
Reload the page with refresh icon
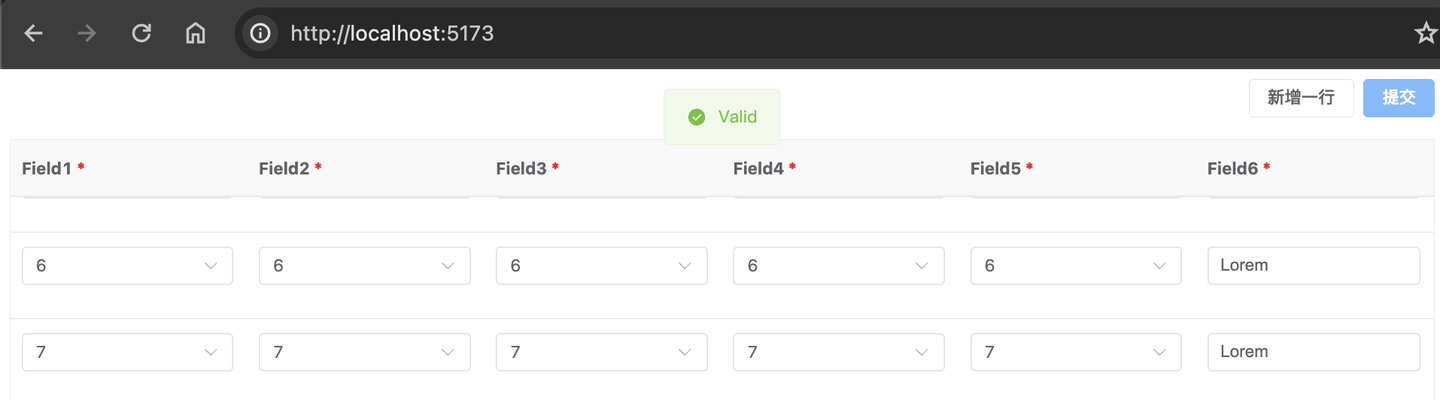(x=142, y=34)
